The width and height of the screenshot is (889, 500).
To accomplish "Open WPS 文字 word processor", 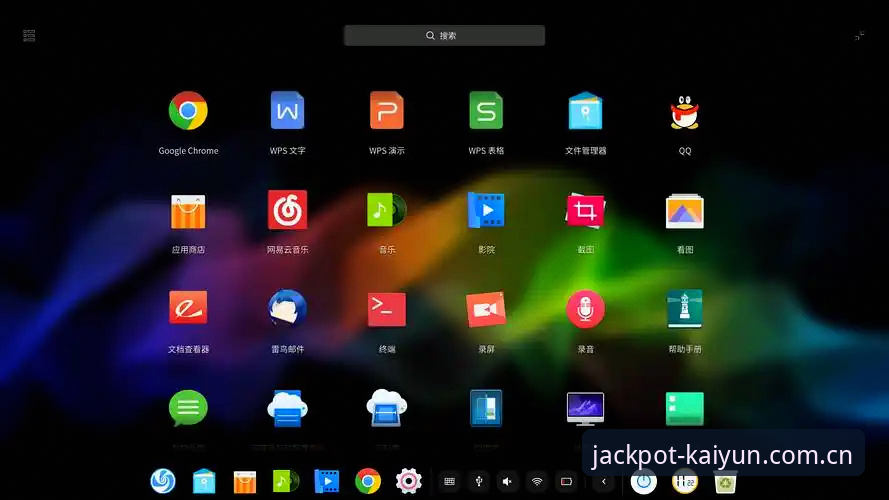I will [287, 111].
